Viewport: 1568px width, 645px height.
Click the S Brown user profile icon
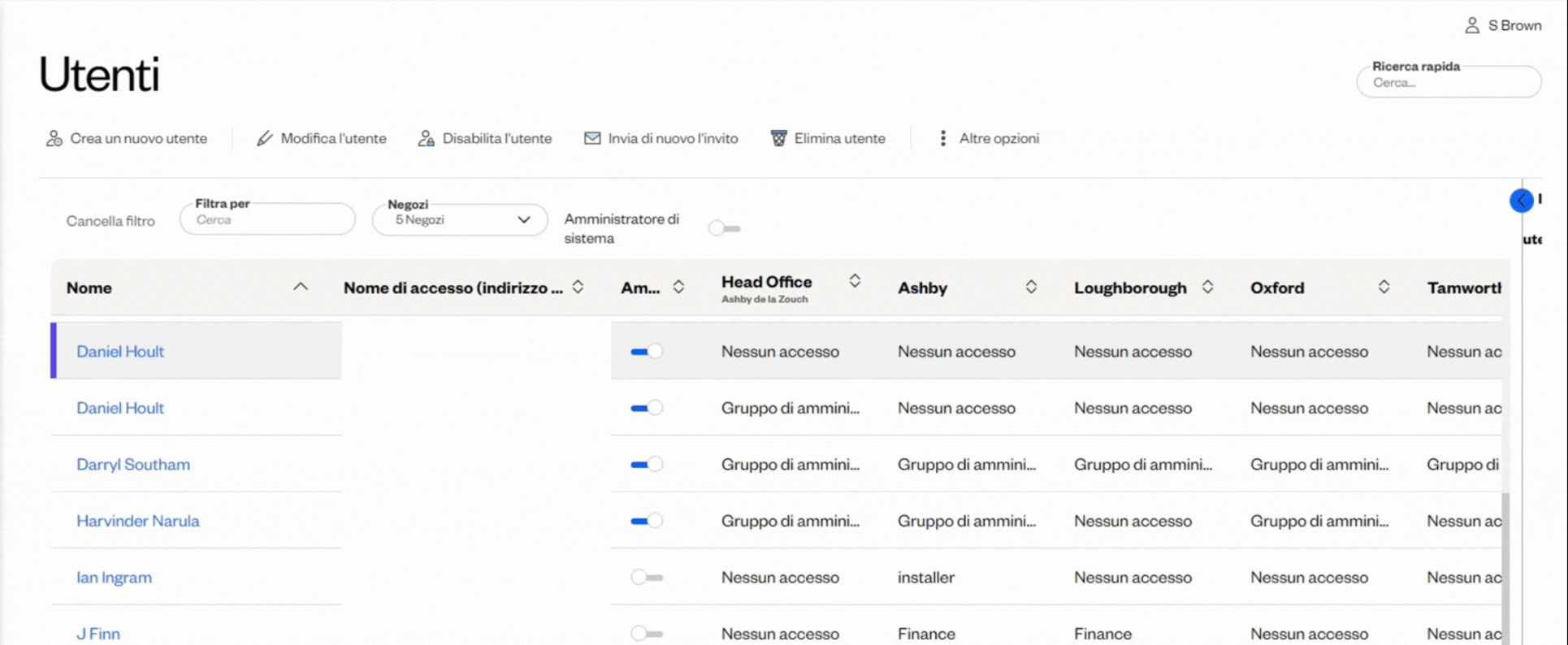coord(1471,25)
